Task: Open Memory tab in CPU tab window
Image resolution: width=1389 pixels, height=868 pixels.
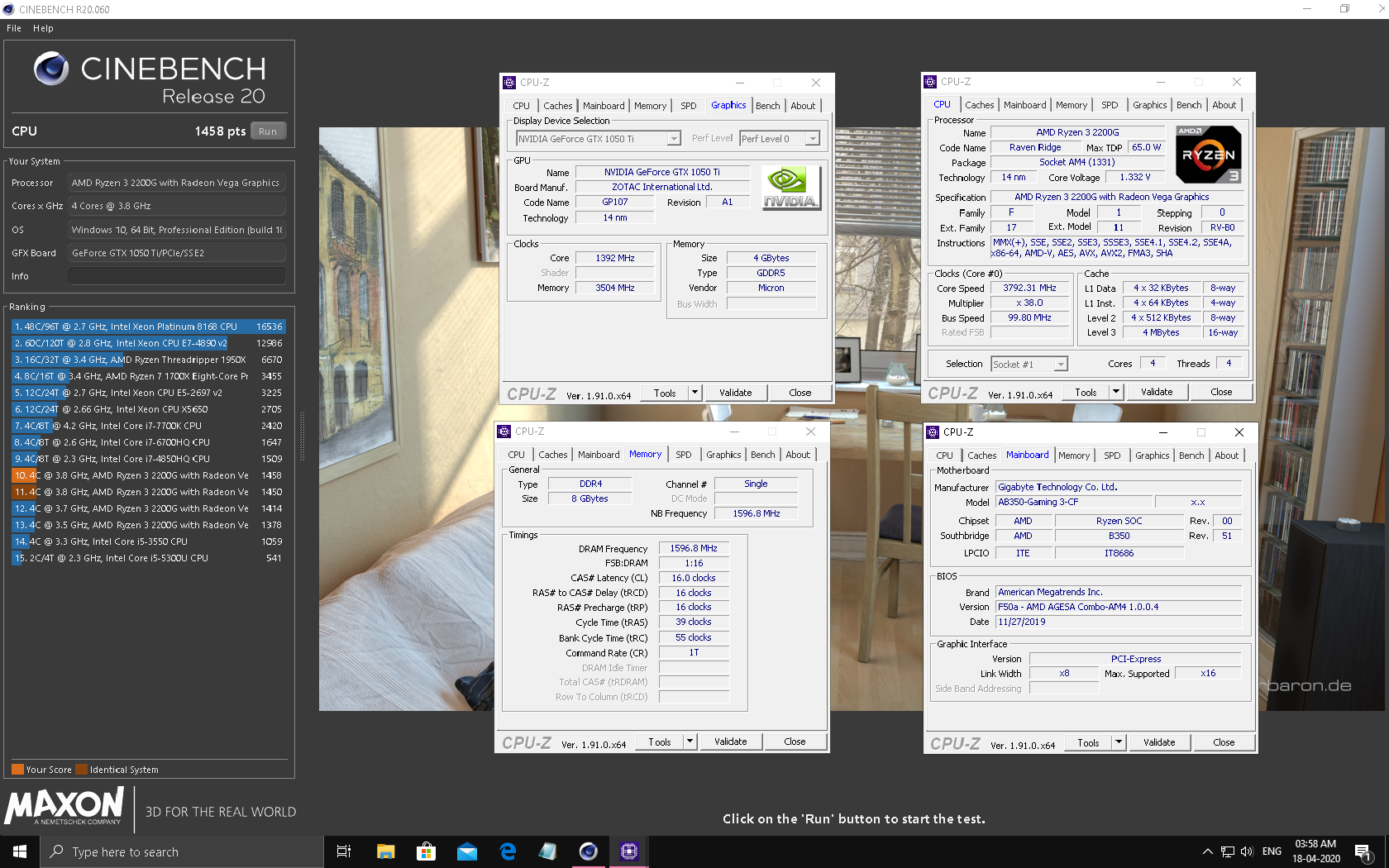Action: coord(1072,105)
